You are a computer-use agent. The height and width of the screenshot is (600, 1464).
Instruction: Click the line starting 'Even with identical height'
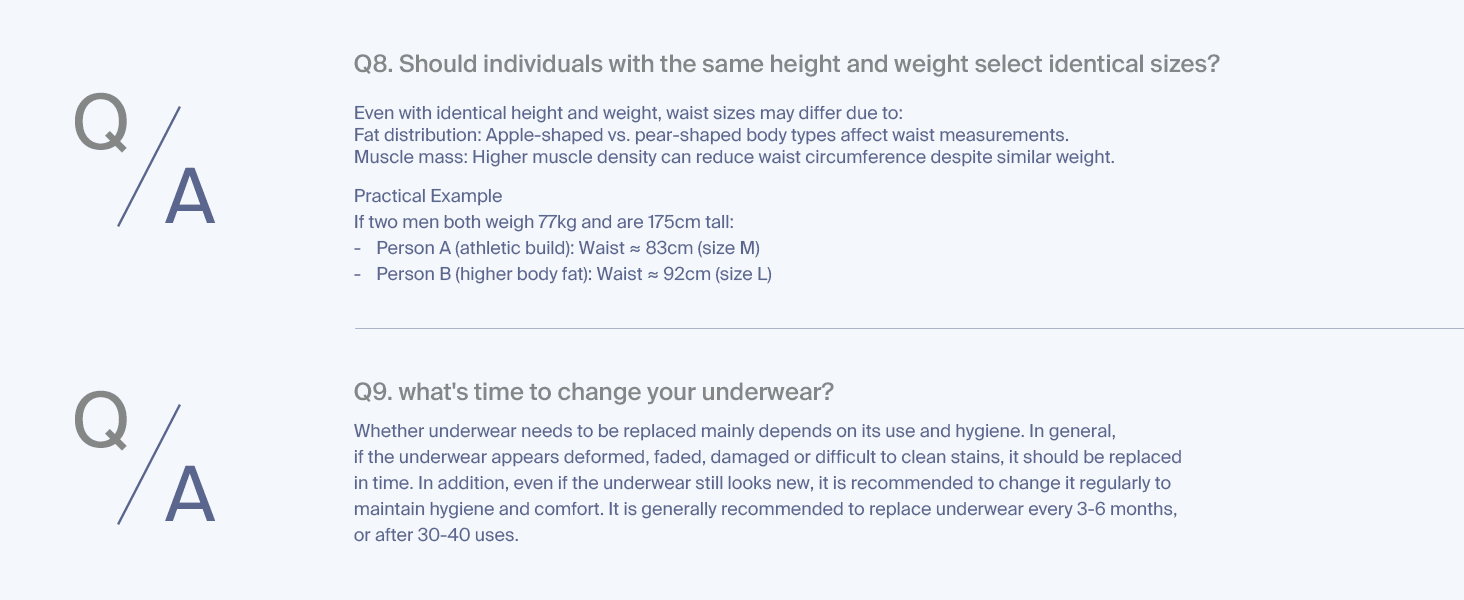(x=629, y=113)
